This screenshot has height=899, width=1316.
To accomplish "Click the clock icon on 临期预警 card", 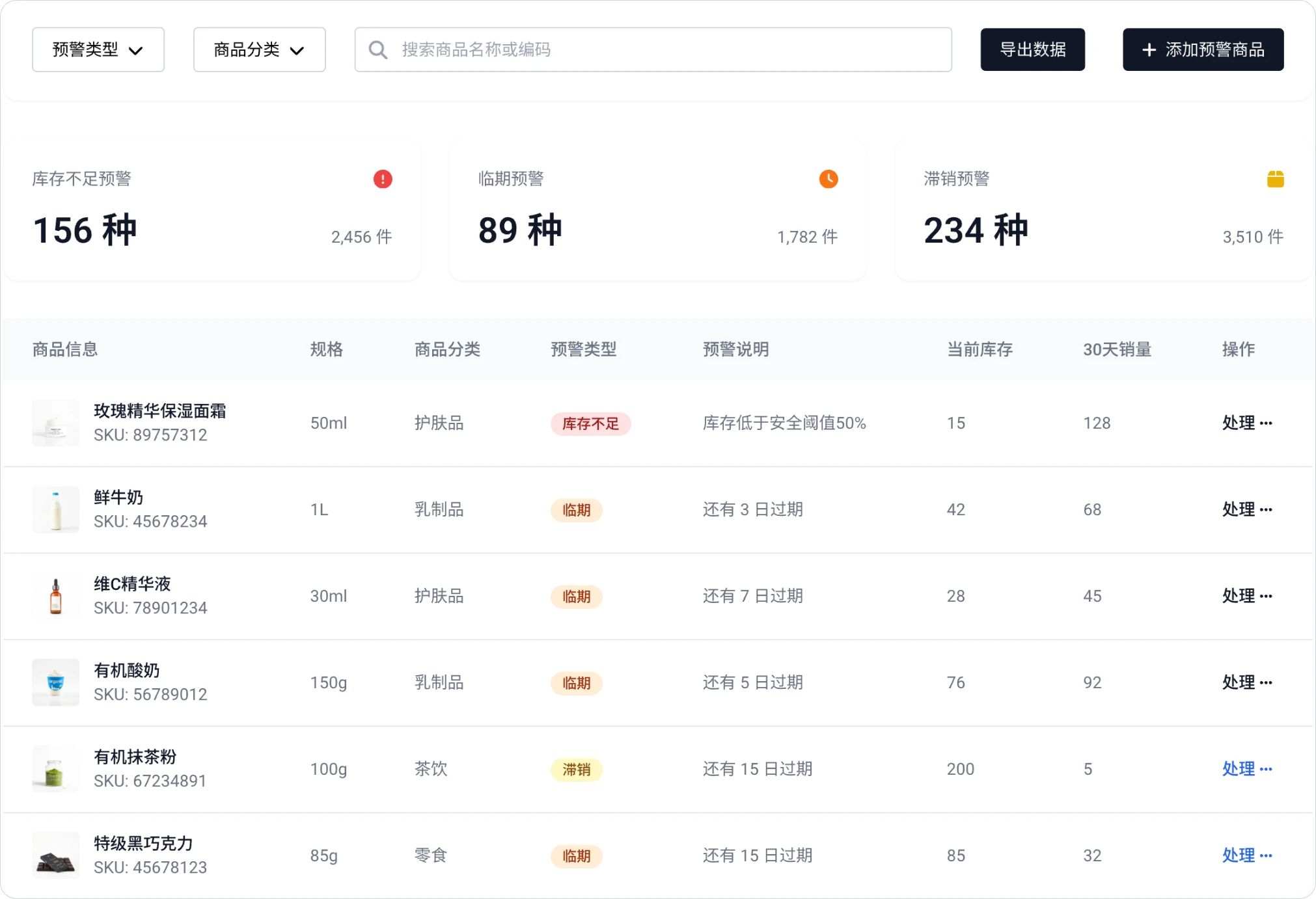I will (x=828, y=179).
